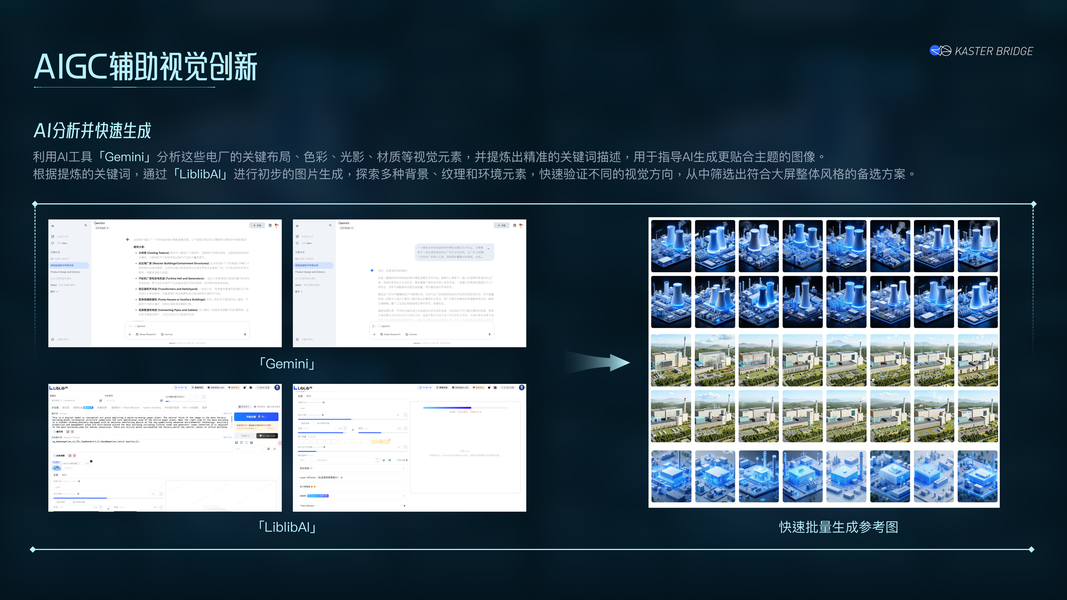The height and width of the screenshot is (600, 1067).
Task: Open Product Design and Delivery chat, left Gemini
Action: click(x=65, y=272)
